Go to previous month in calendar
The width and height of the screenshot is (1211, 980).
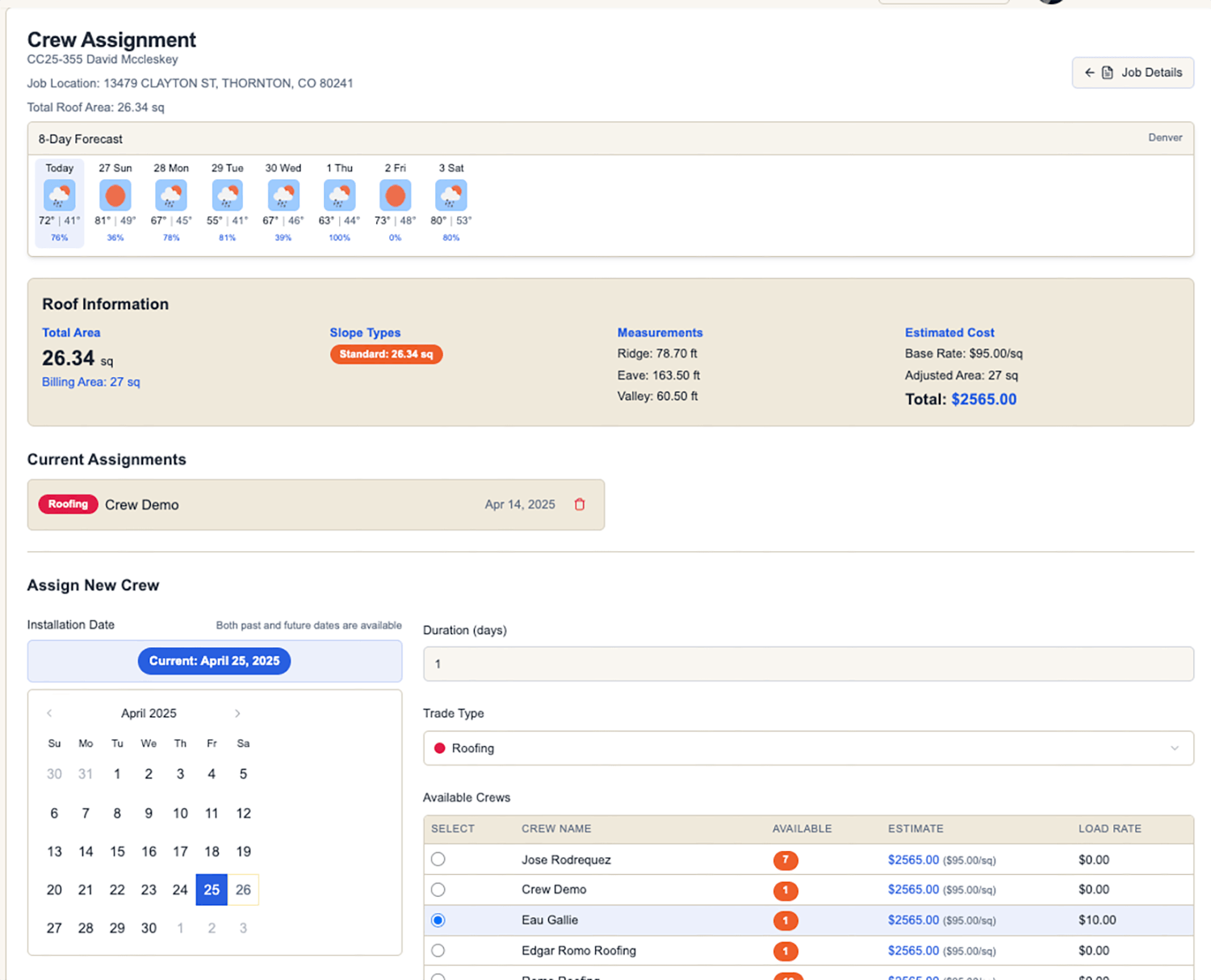tap(49, 713)
